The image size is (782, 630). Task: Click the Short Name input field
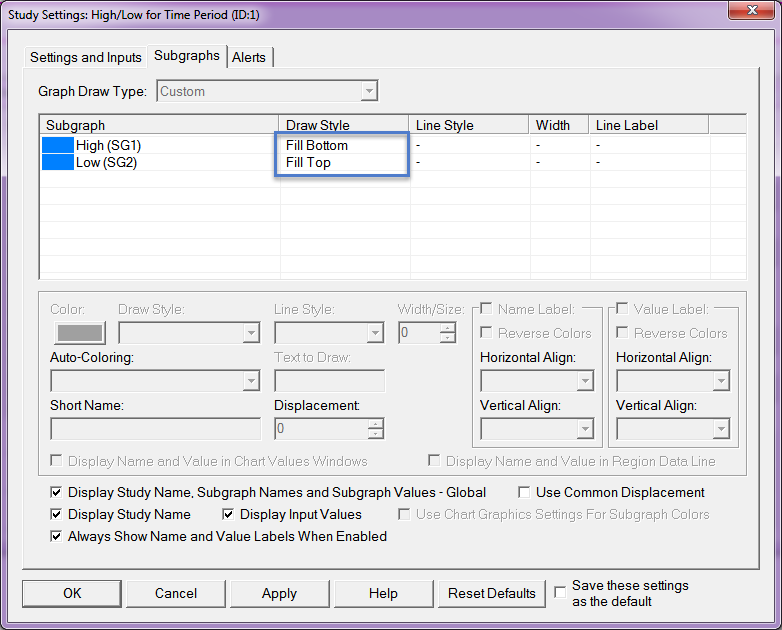pos(155,429)
